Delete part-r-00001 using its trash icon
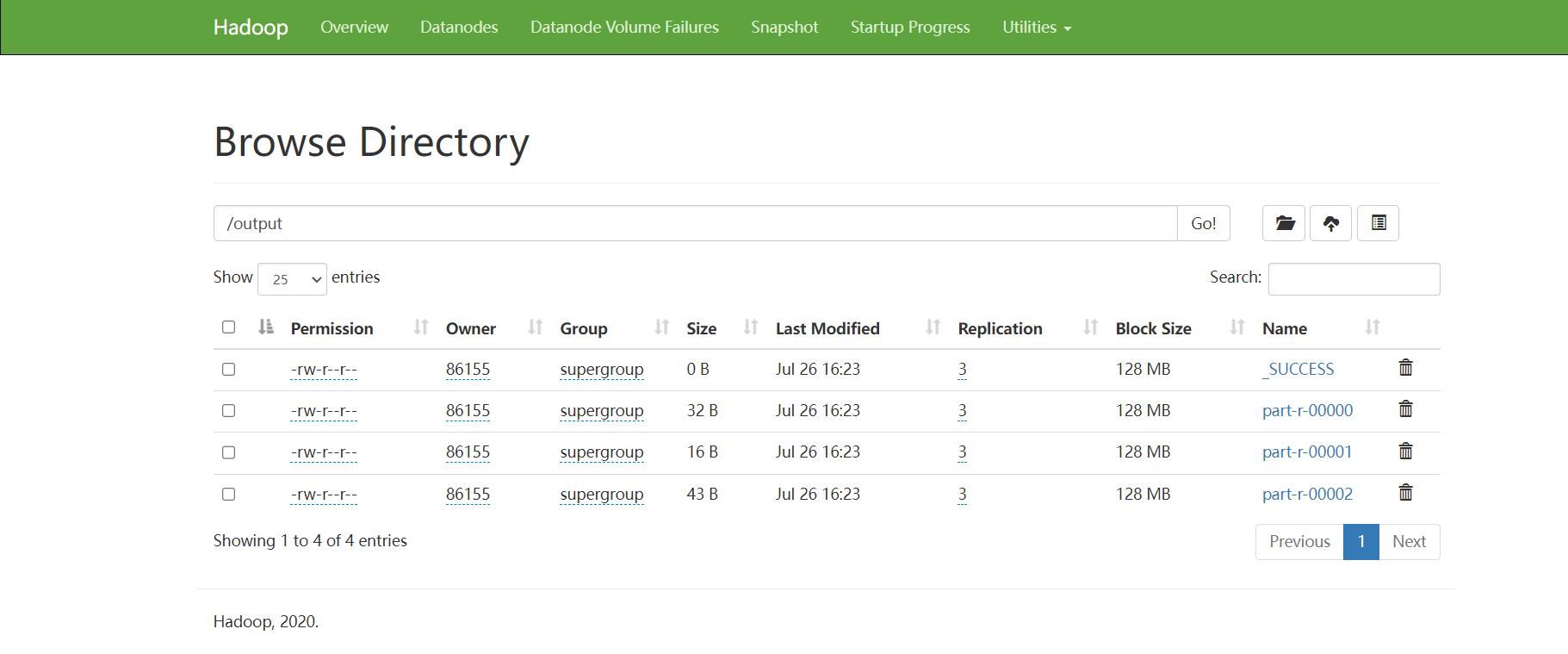The height and width of the screenshot is (654, 1568). [1406, 452]
